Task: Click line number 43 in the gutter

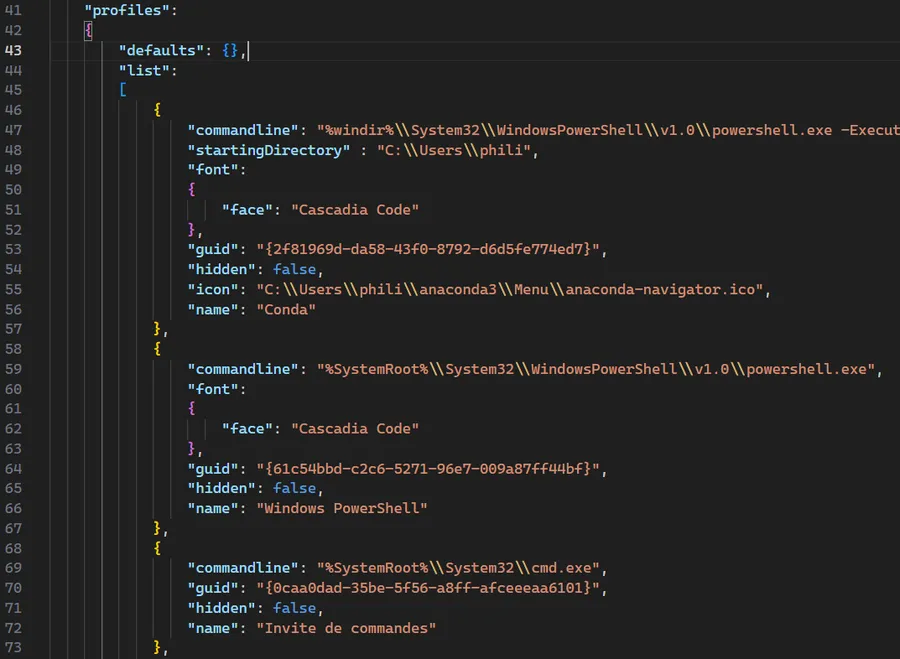Action: (13, 50)
